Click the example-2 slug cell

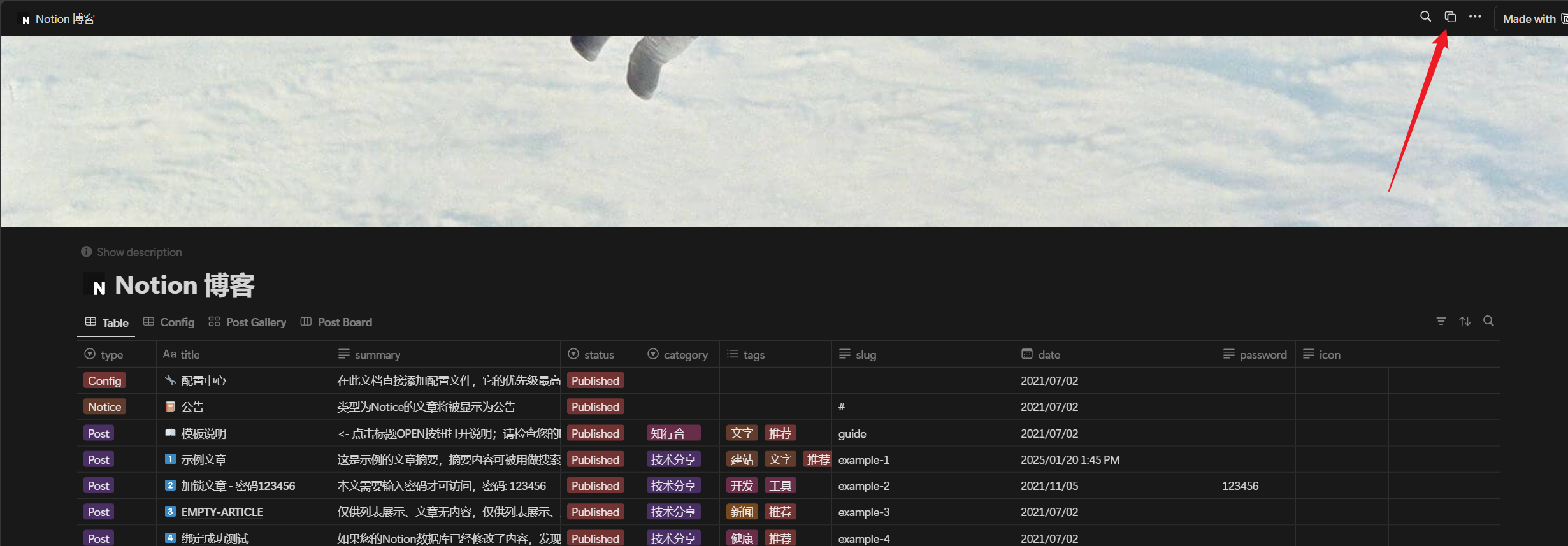point(923,485)
